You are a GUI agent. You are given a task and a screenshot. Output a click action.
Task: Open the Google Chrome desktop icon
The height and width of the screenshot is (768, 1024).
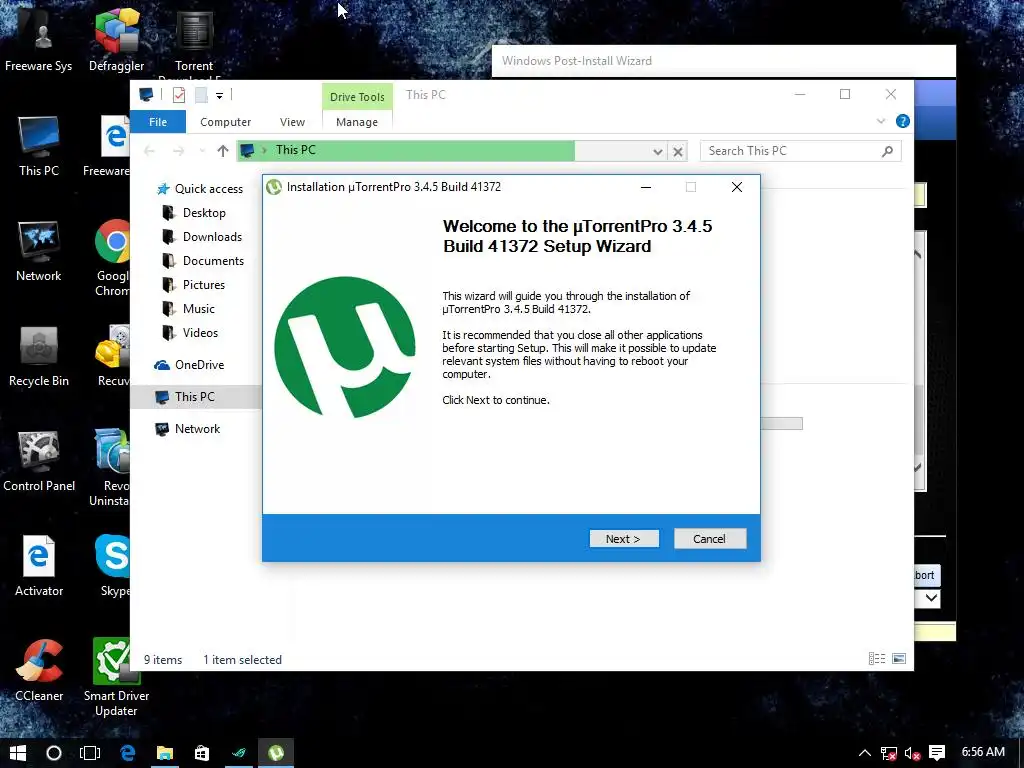coord(114,258)
